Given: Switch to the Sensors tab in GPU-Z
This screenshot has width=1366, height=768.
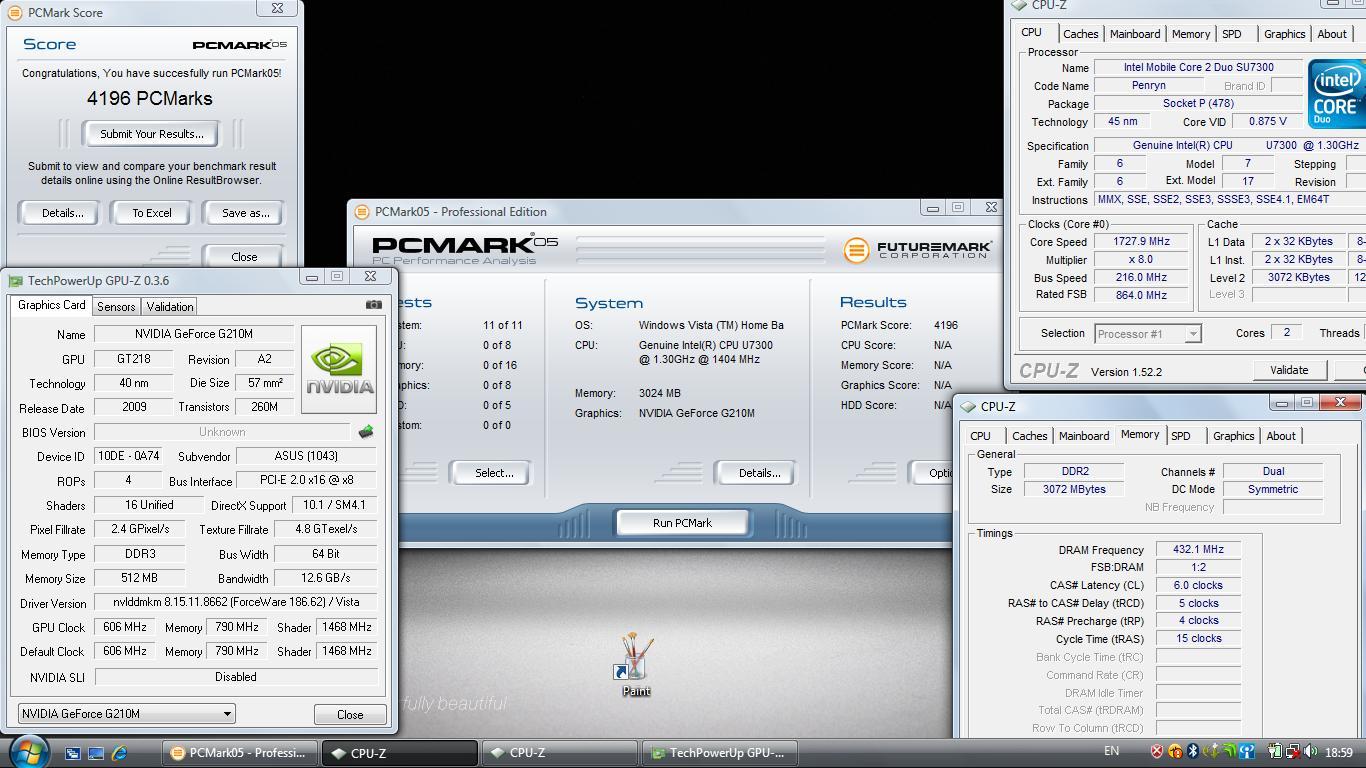Looking at the screenshot, I should (116, 306).
